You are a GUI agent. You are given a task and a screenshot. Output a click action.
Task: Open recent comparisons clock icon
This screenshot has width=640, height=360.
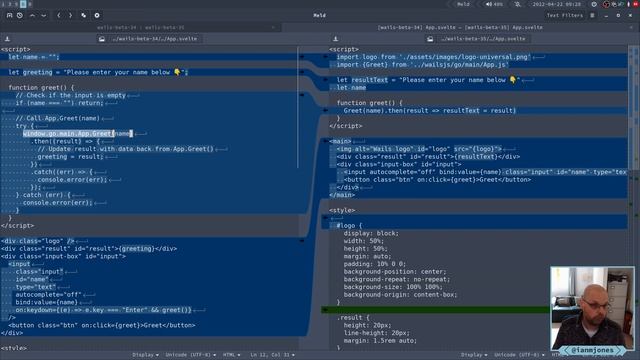(x=20, y=15)
